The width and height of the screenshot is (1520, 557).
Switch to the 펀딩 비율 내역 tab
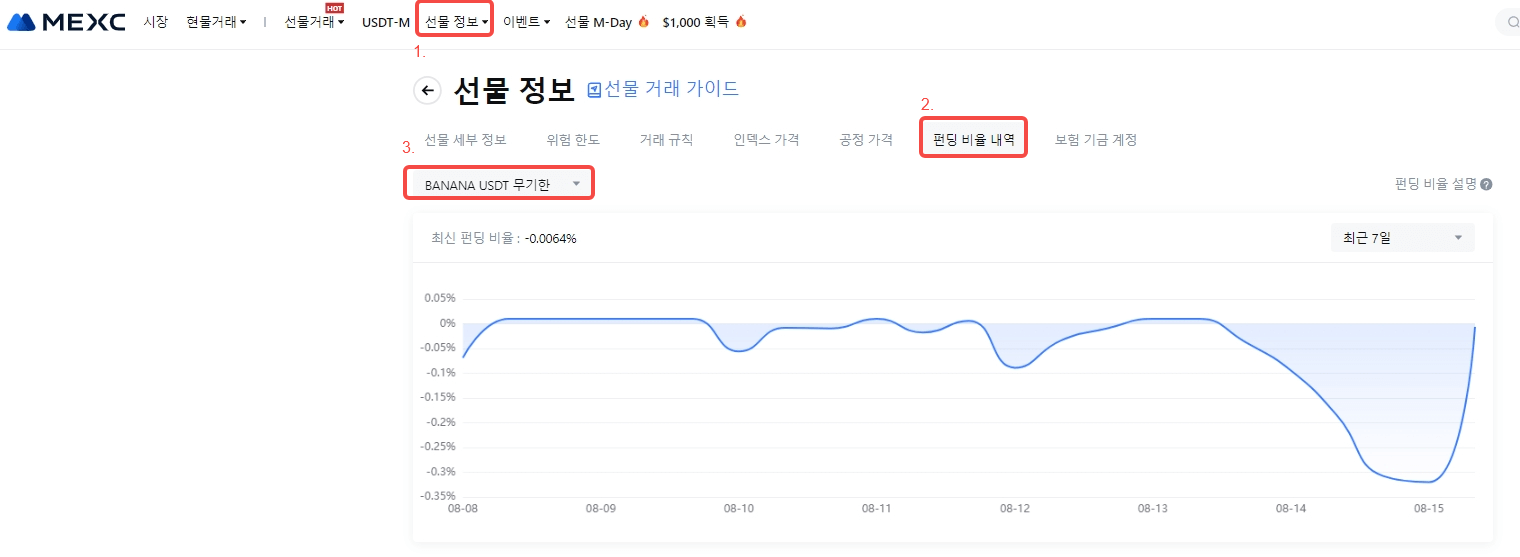click(973, 140)
